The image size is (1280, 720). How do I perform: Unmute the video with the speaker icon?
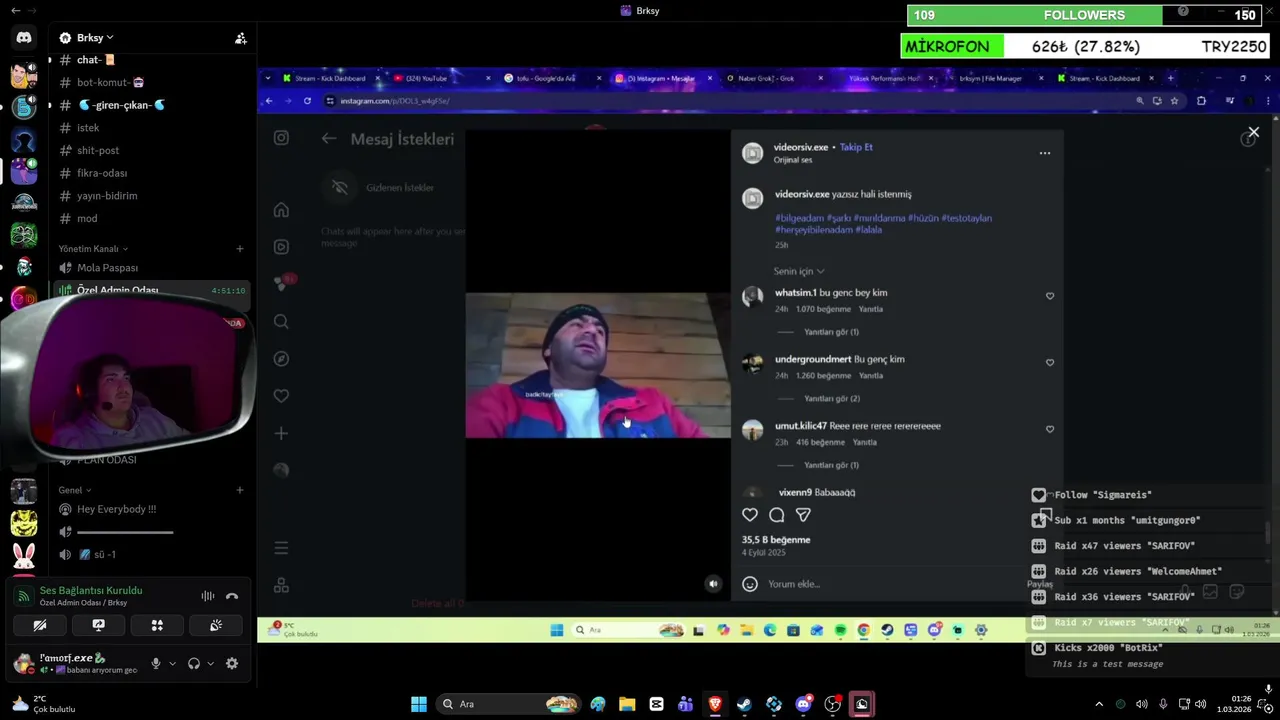pyautogui.click(x=713, y=584)
